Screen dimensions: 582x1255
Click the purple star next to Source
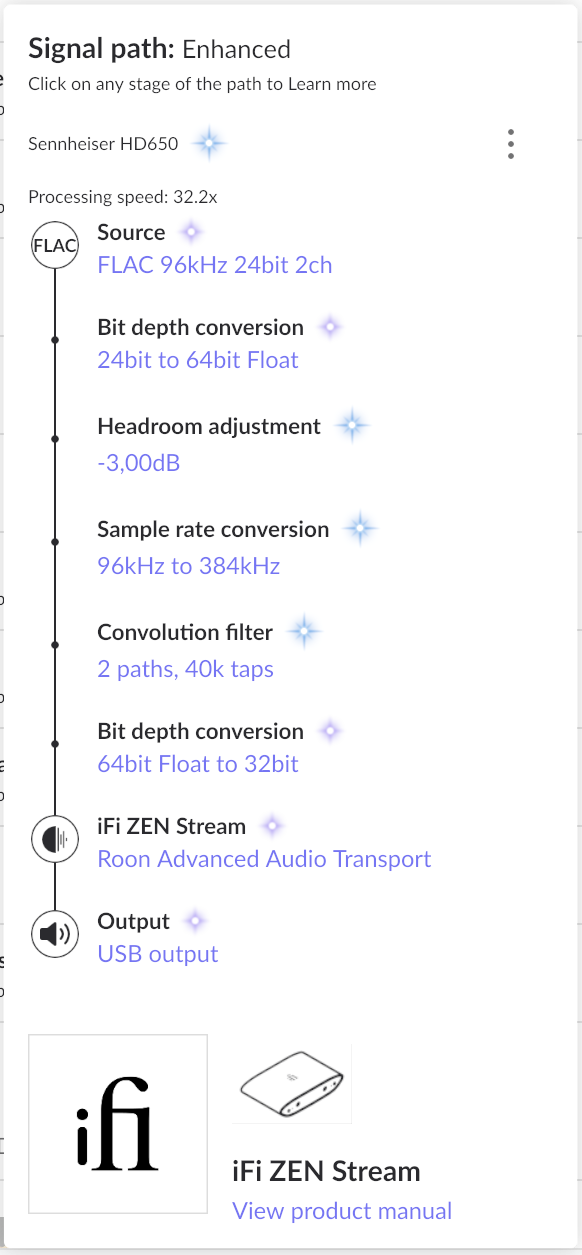coord(190,232)
